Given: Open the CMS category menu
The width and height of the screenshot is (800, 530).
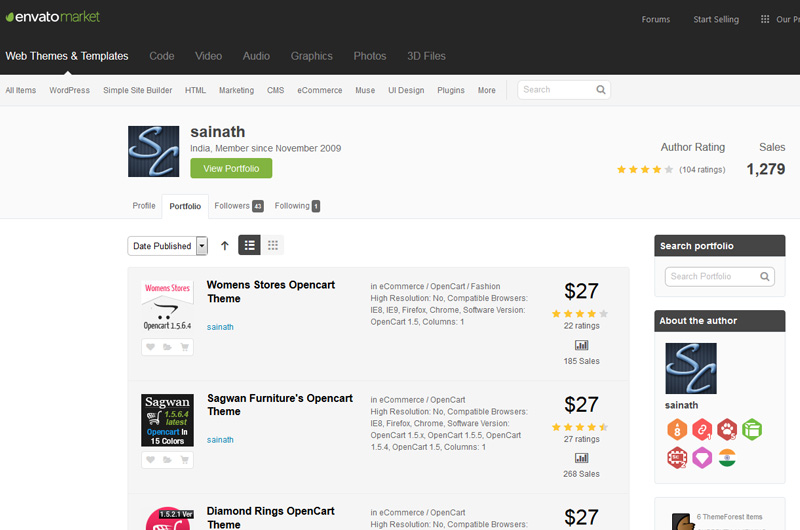Looking at the screenshot, I should point(276,90).
